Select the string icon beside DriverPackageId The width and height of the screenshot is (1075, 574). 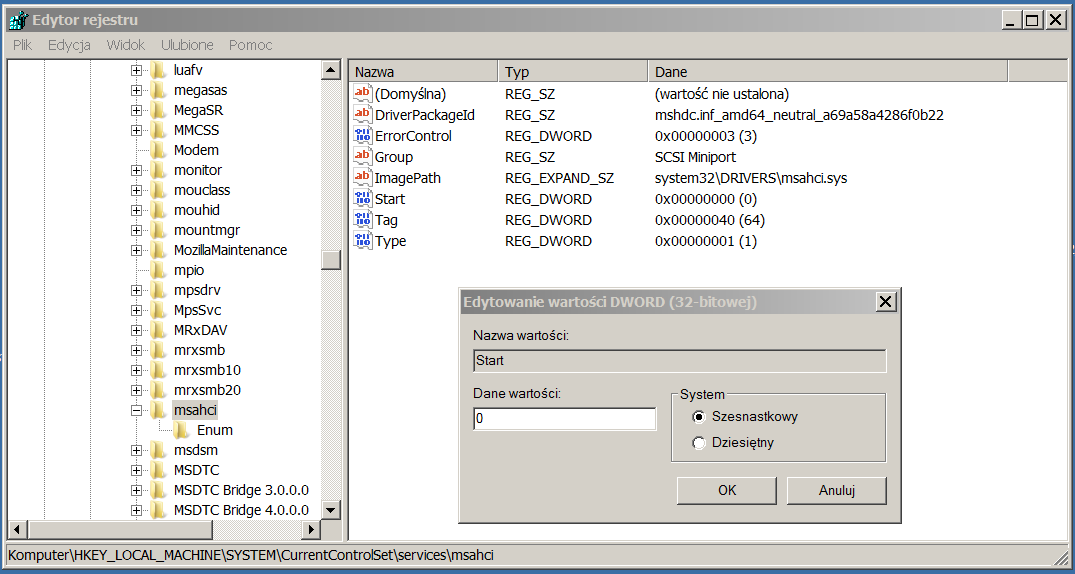[363, 115]
